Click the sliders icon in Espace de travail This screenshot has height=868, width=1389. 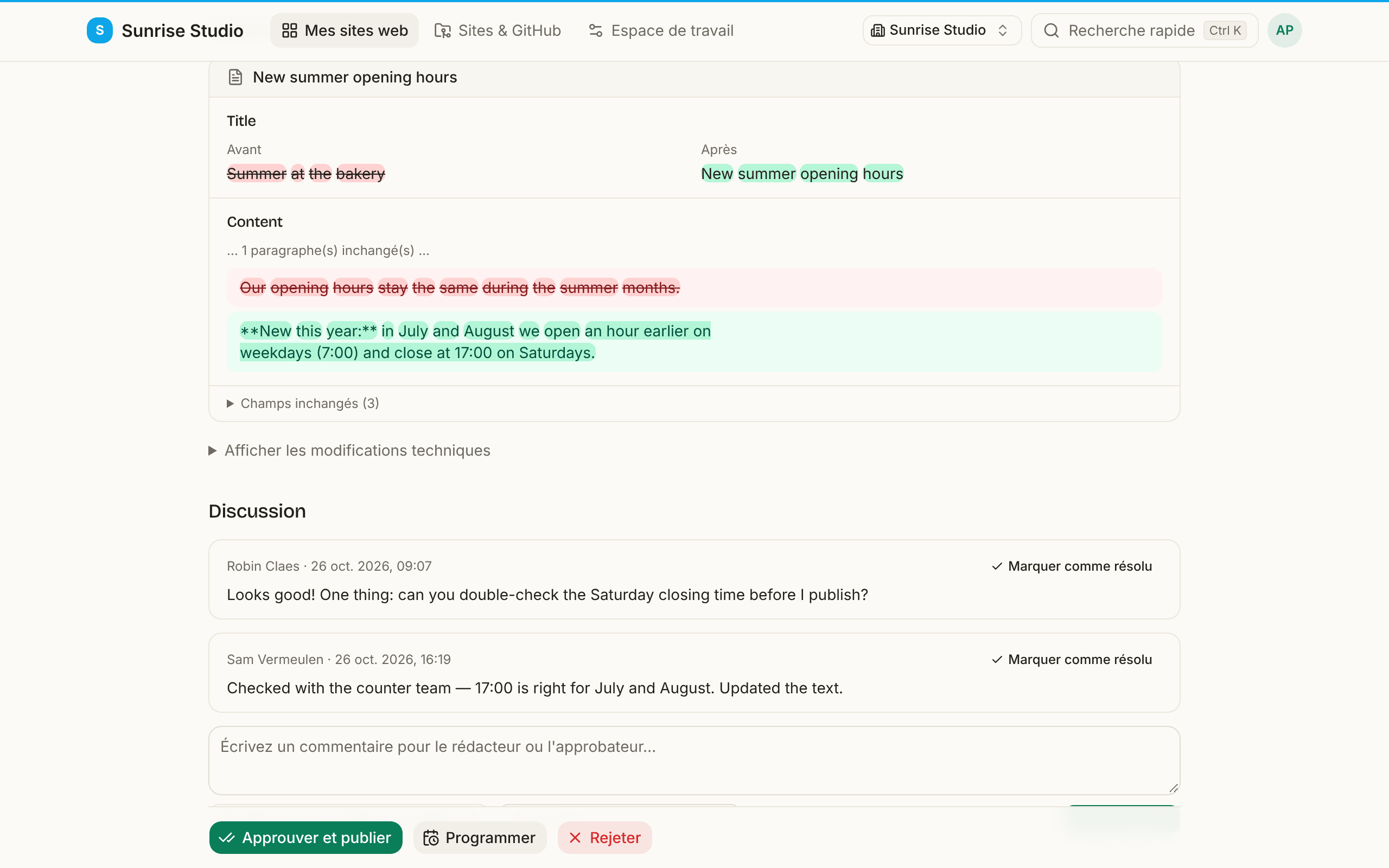[x=596, y=30]
